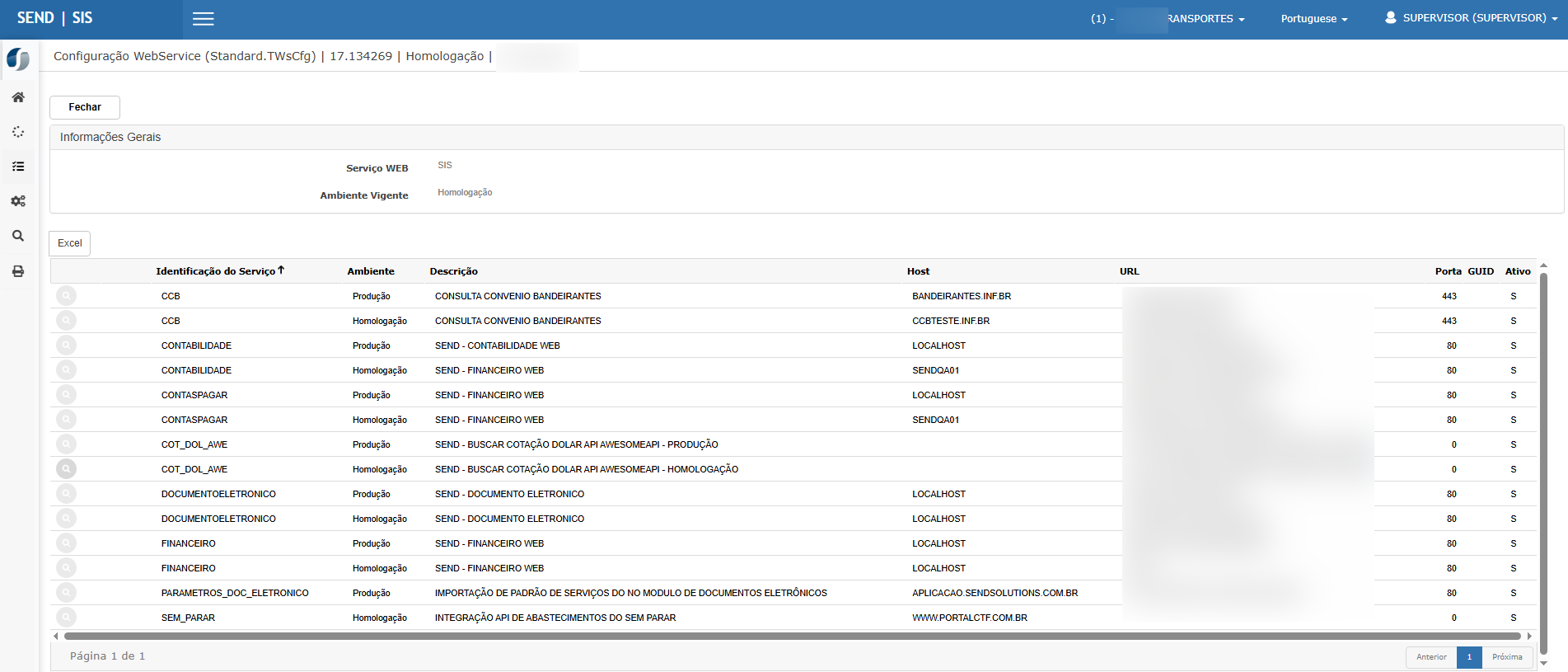Click the search magnifier in sidebar

click(x=18, y=236)
